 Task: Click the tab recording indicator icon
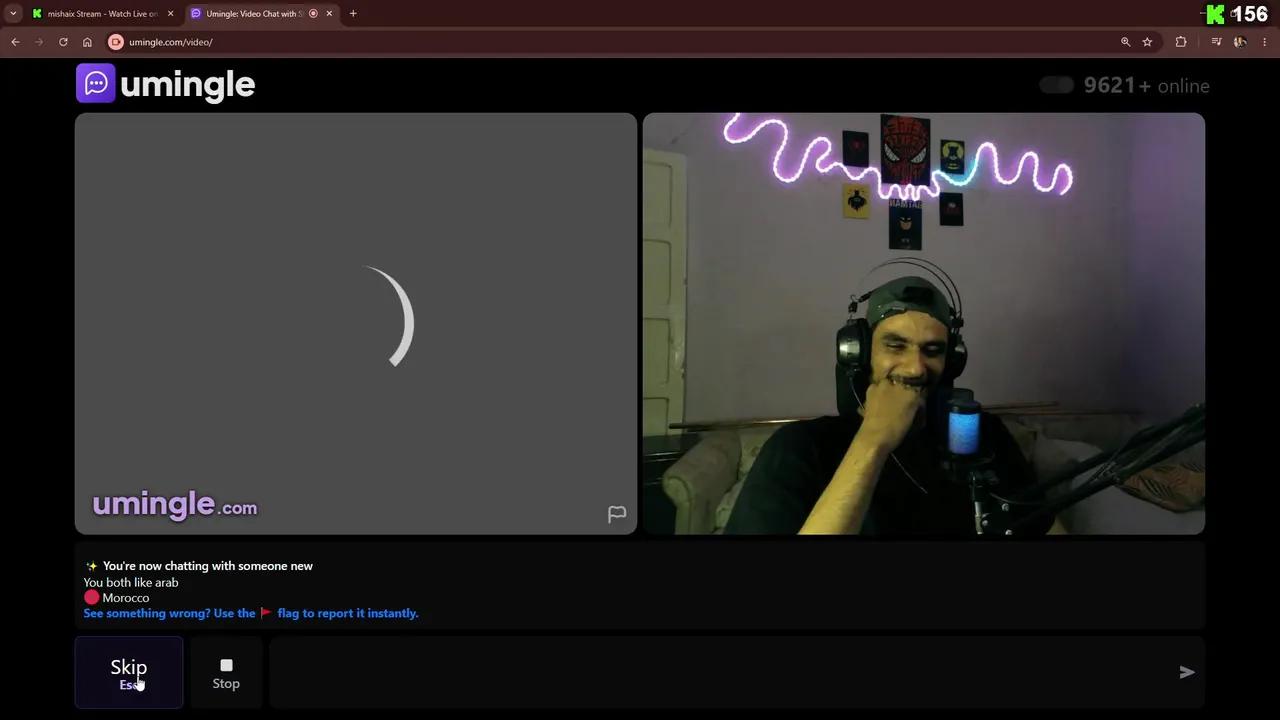click(x=313, y=14)
